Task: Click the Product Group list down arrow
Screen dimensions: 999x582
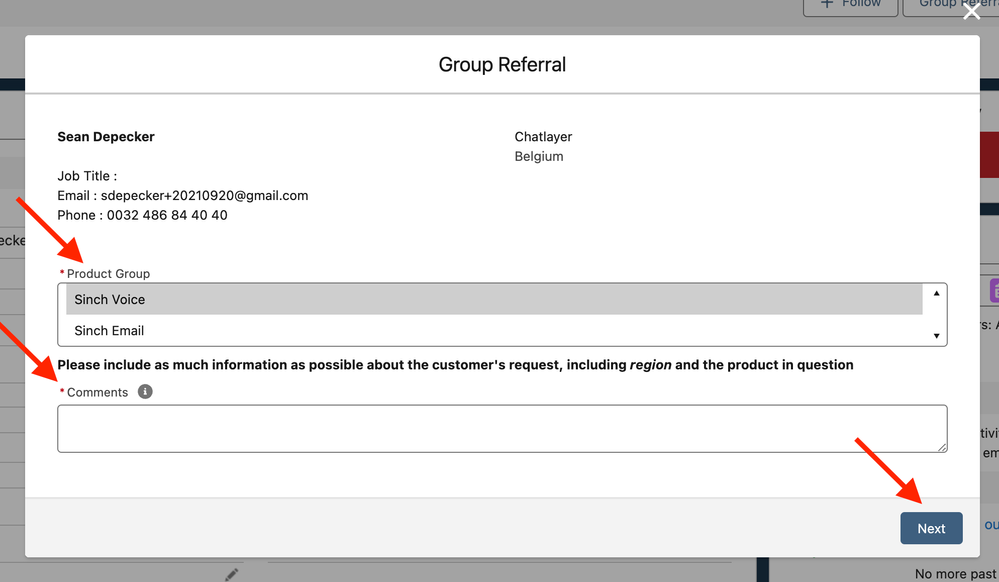Action: pos(937,336)
